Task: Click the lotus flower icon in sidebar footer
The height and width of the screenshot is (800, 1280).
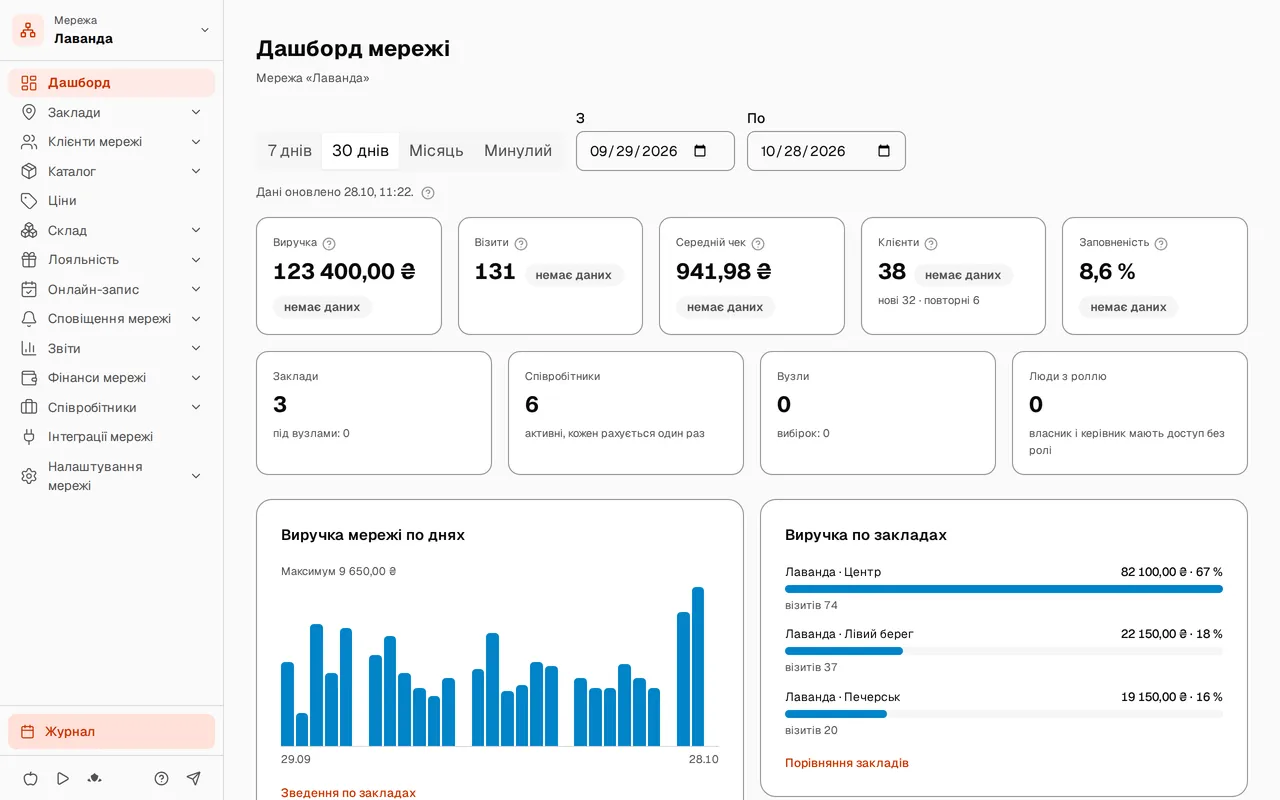Action: pos(95,778)
